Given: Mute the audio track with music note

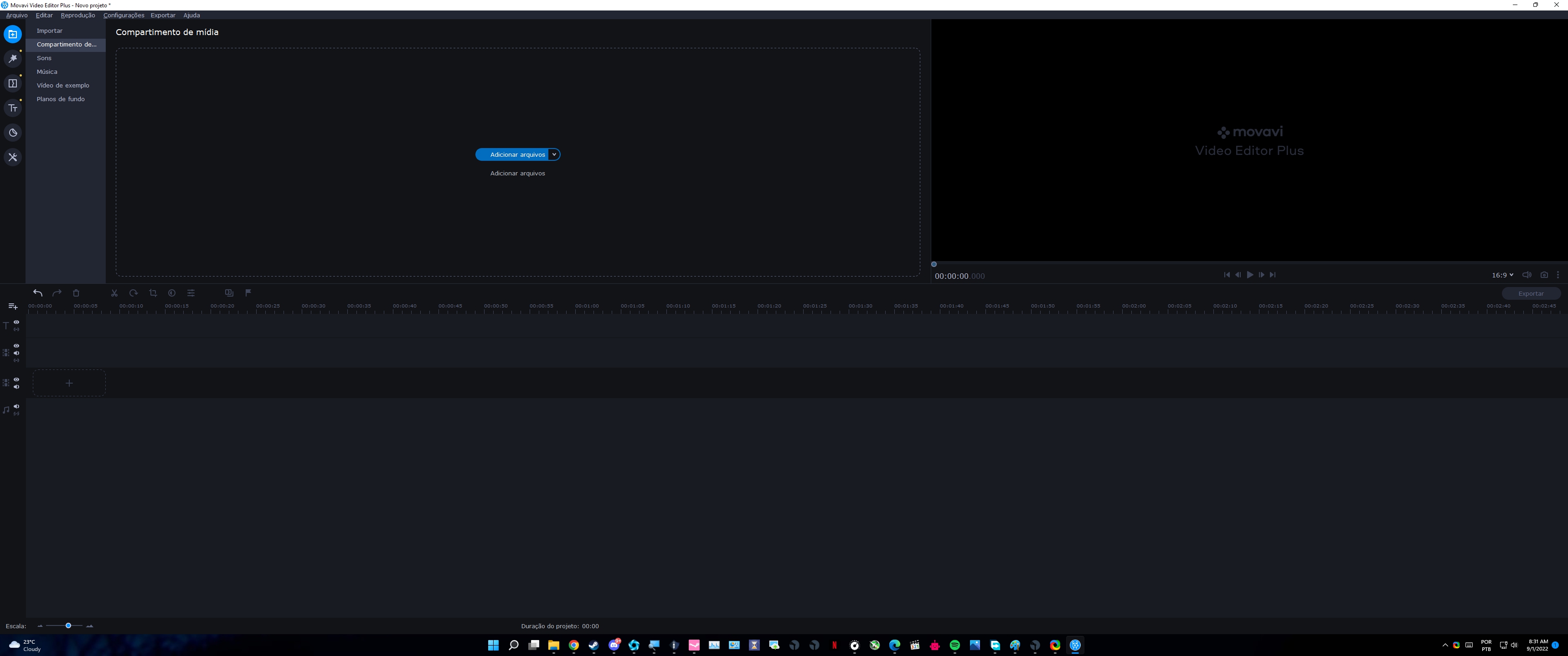Looking at the screenshot, I should click(x=16, y=406).
